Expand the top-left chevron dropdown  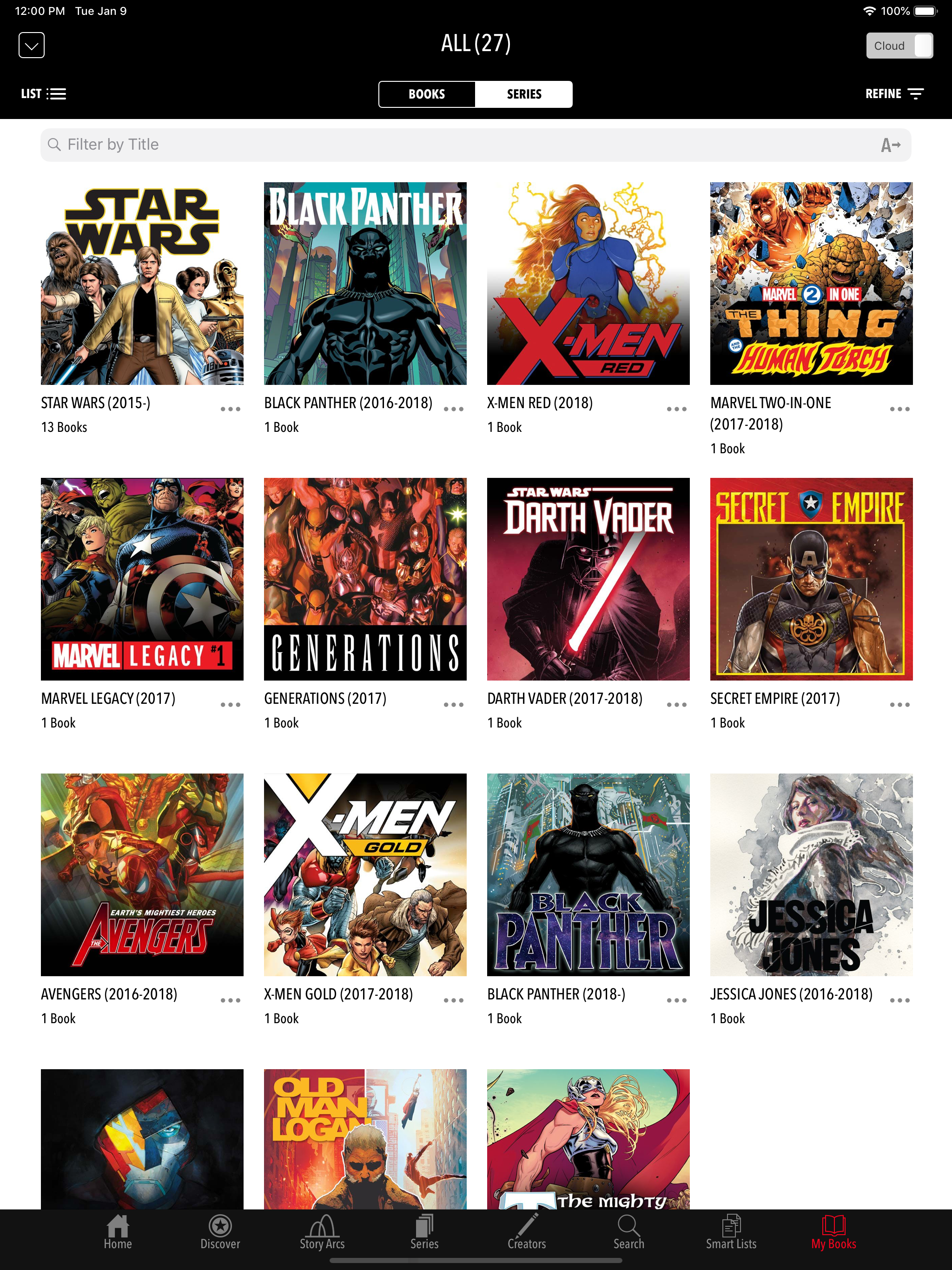coord(32,46)
